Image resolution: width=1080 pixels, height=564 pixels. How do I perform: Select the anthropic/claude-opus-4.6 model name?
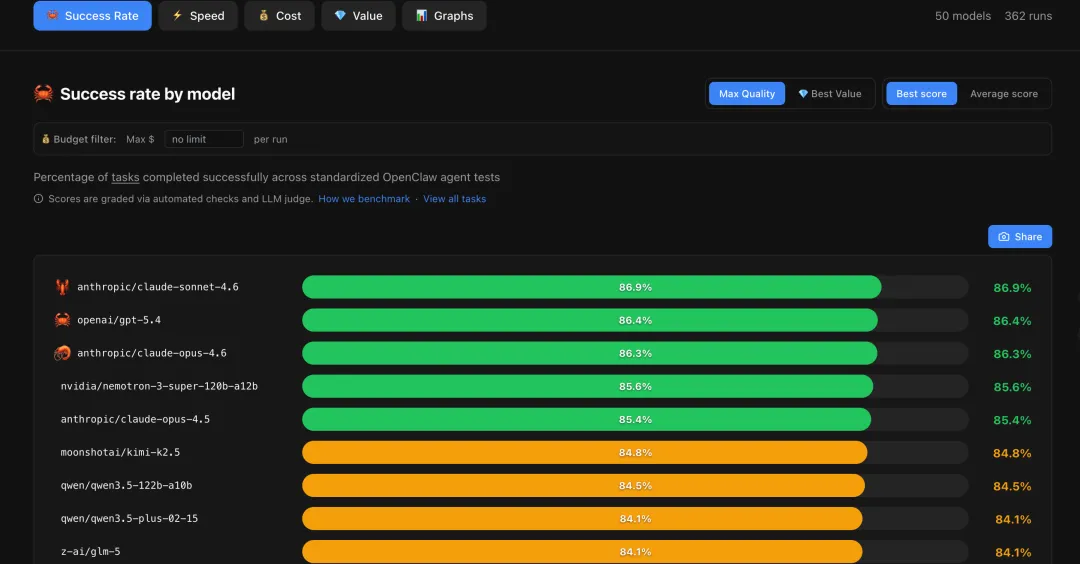[x=152, y=353]
